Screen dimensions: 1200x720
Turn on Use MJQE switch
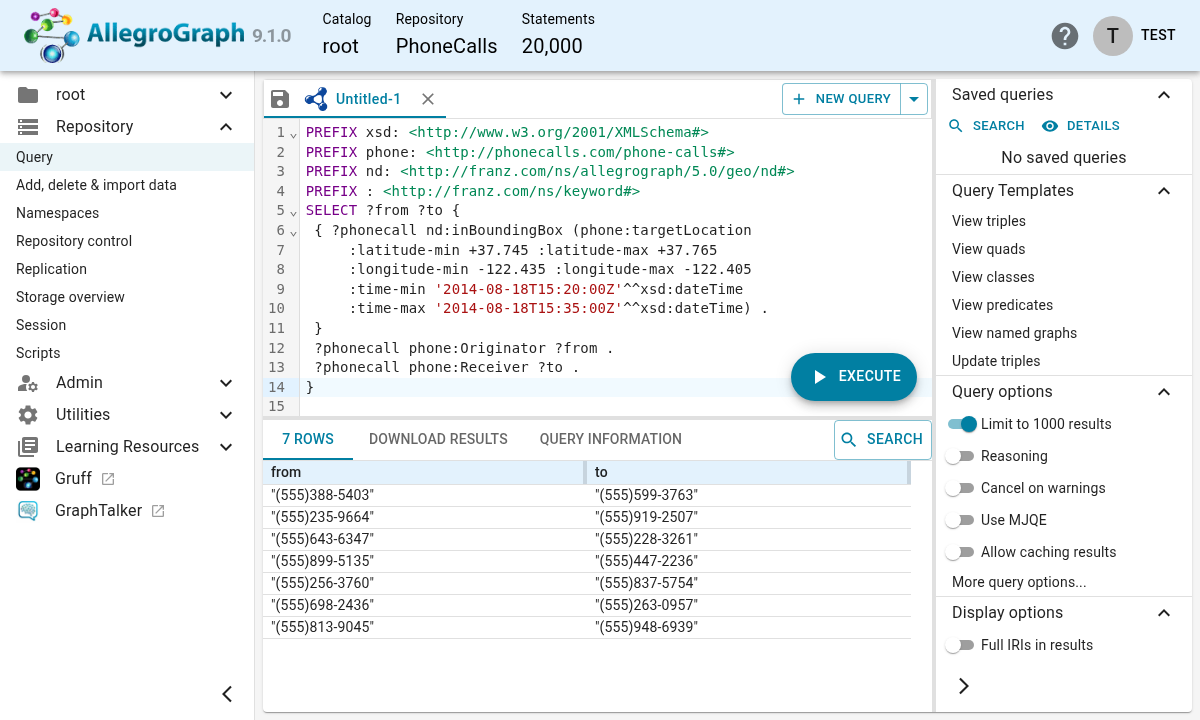pos(960,520)
